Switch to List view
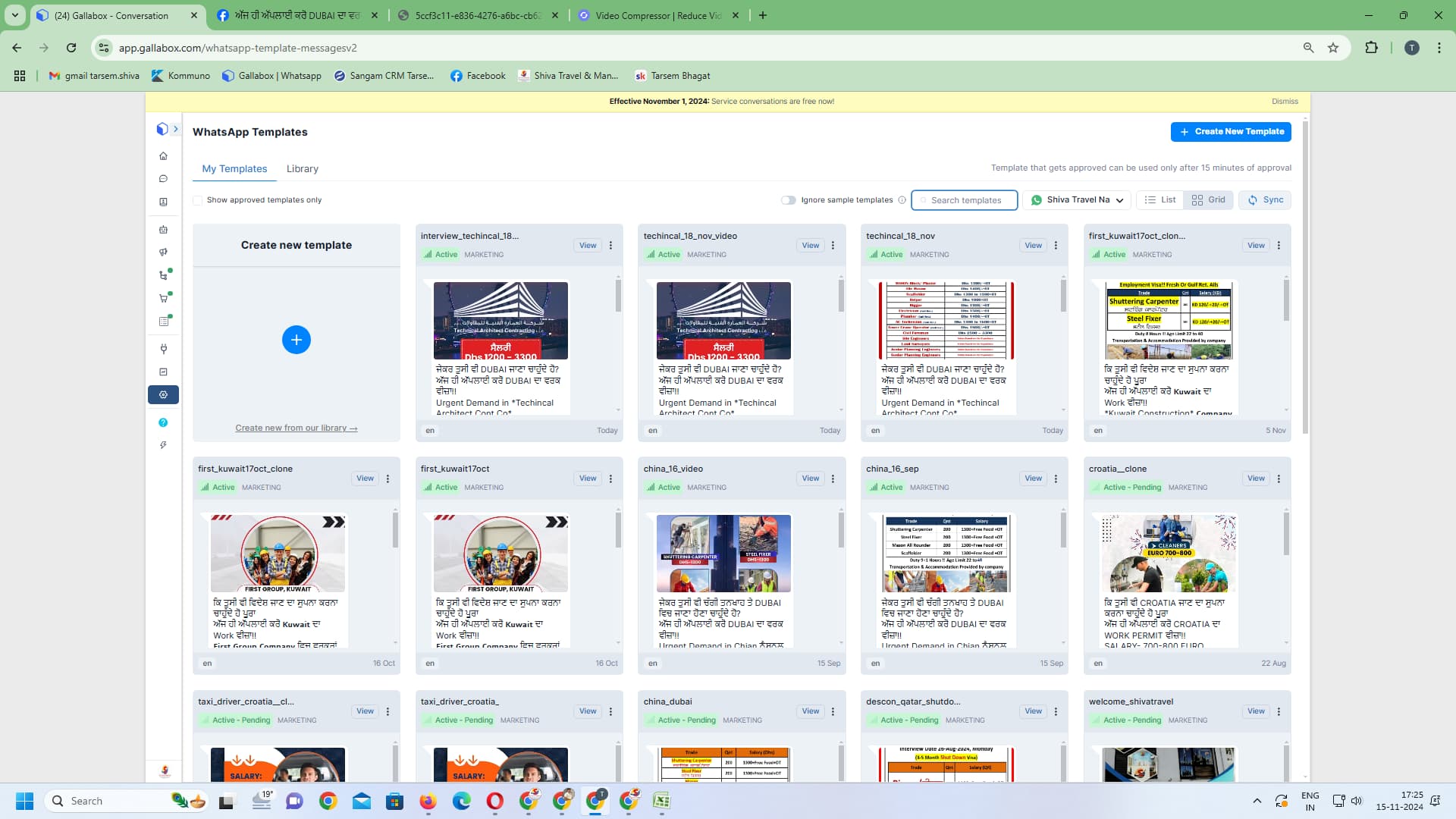This screenshot has height=819, width=1456. [x=1160, y=200]
